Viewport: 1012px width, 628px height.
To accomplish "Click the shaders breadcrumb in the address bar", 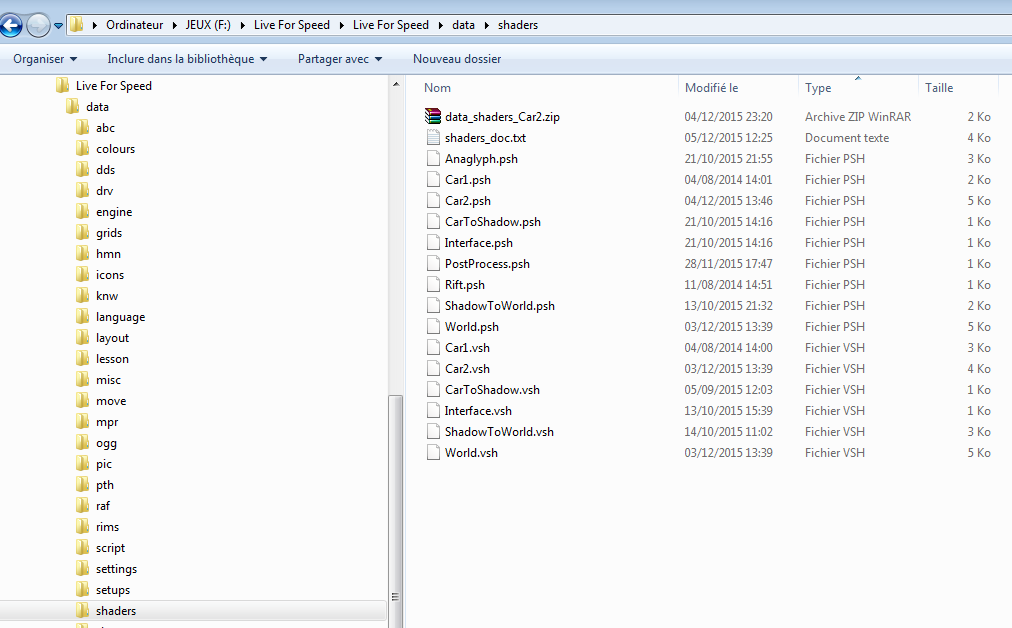I will pos(518,25).
